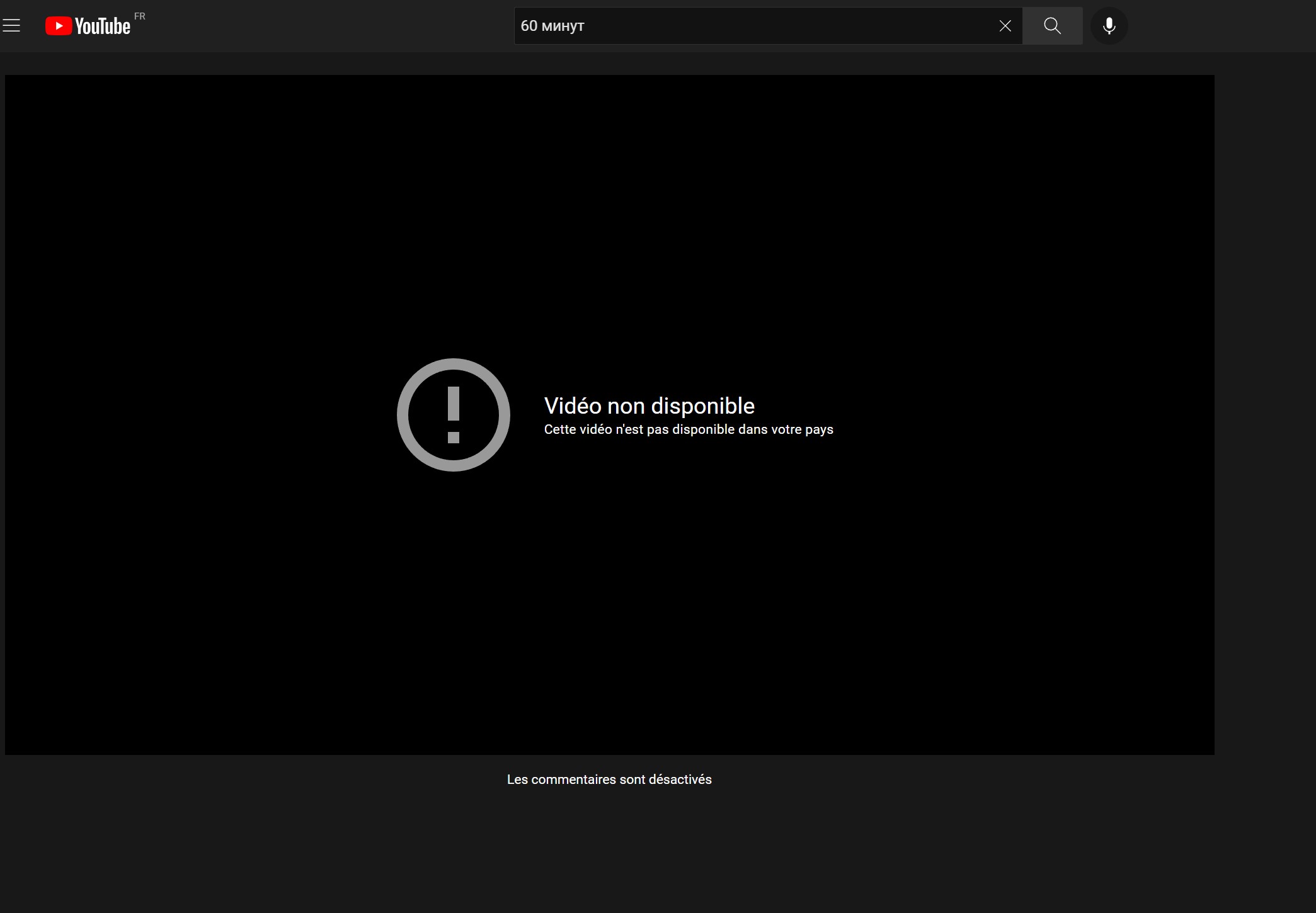Screen dimensions: 1316x913
Task: Click the '60 минут' search text
Action: [552, 26]
